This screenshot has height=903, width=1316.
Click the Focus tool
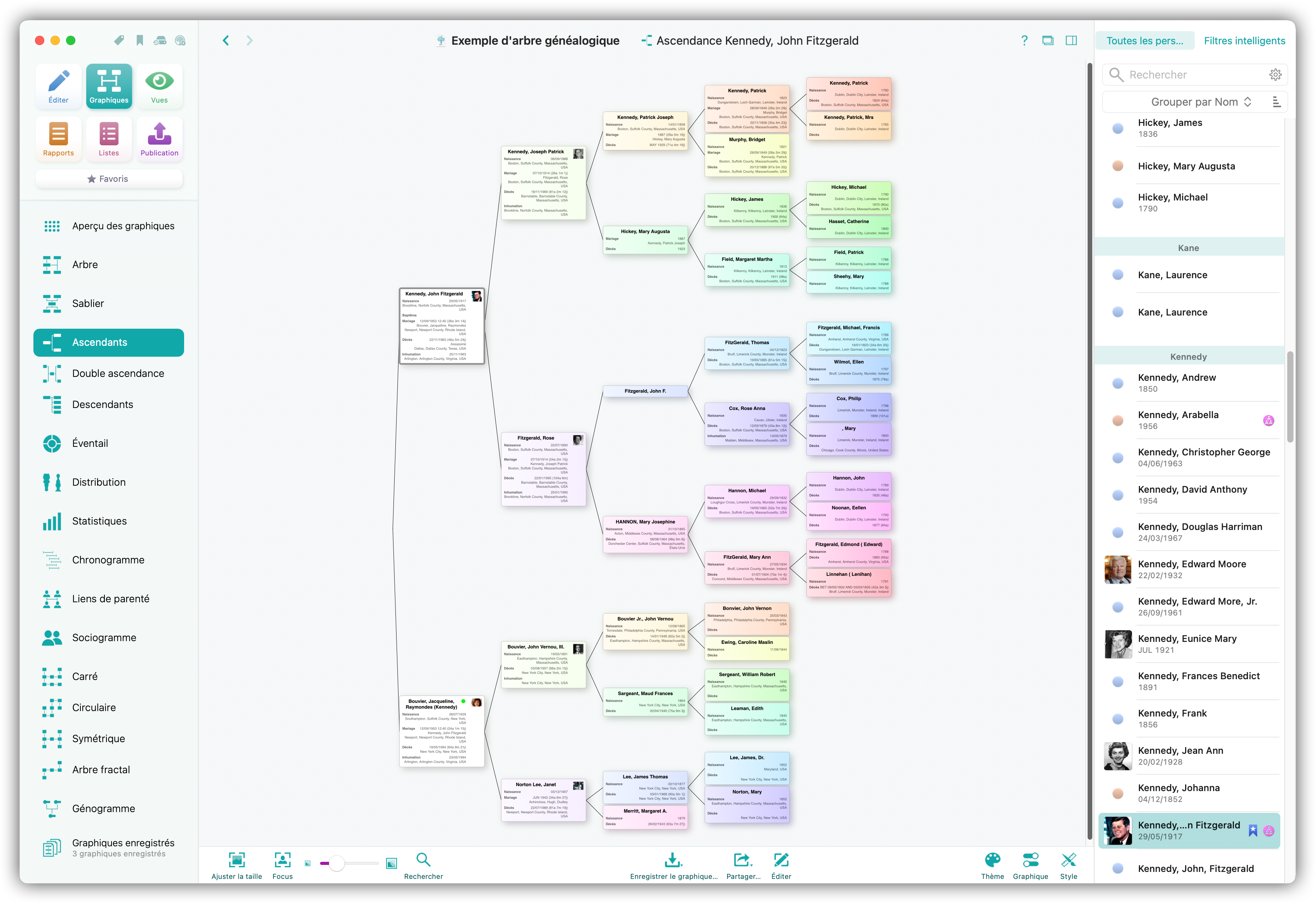click(282, 865)
